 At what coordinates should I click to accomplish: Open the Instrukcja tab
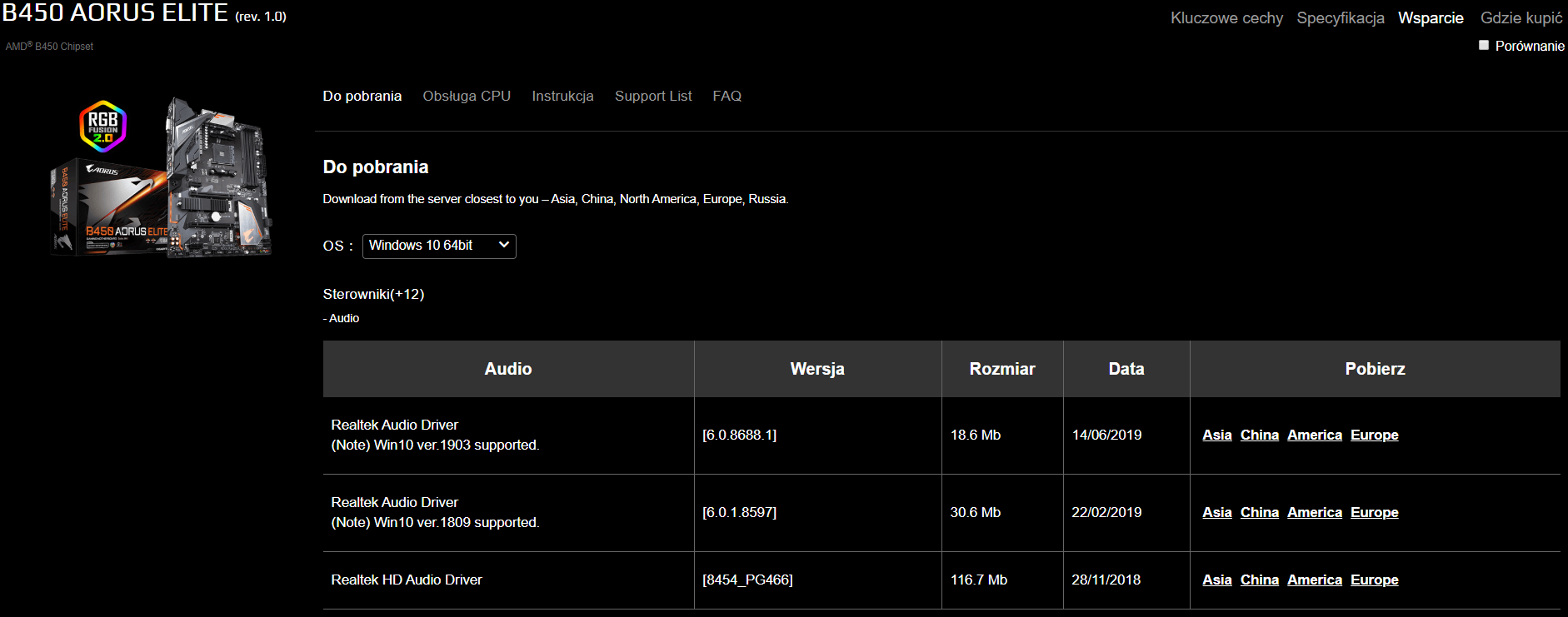coord(562,96)
